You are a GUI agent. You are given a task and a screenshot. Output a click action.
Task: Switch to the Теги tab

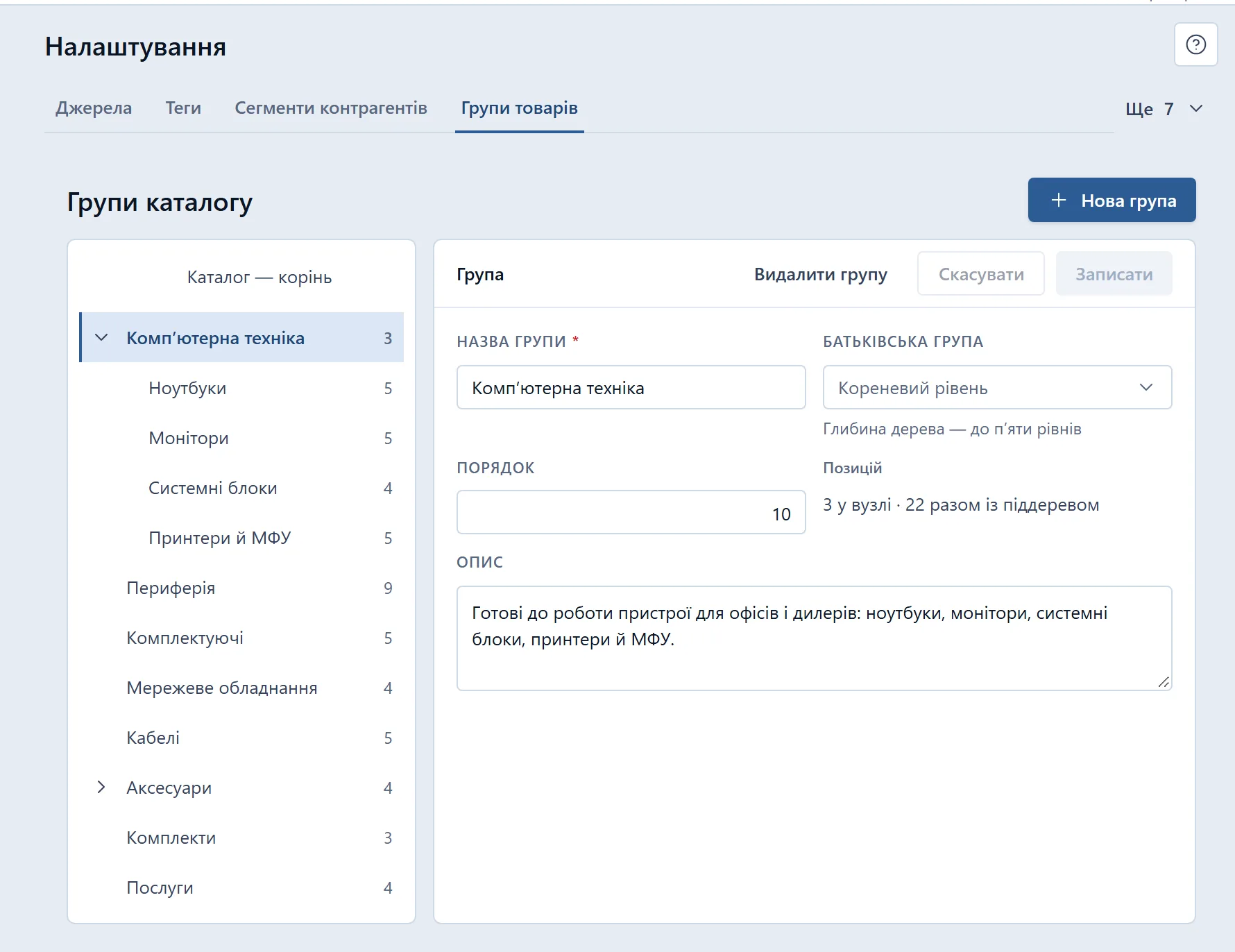tap(183, 108)
